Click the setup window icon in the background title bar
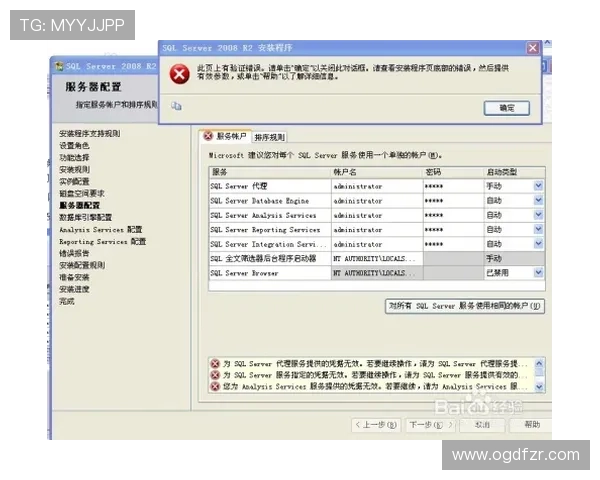Screen dimensions: 600x480 (59, 66)
